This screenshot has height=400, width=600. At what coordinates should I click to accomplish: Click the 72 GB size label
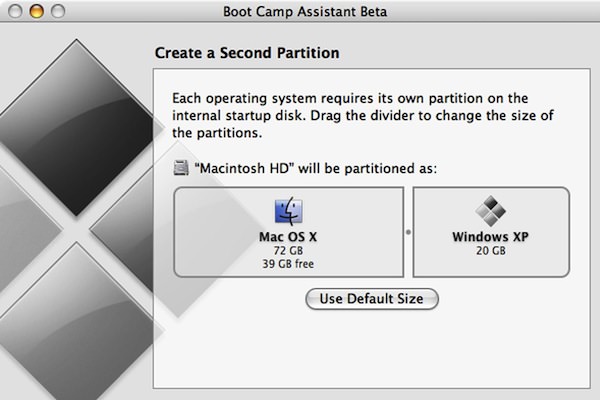288,251
